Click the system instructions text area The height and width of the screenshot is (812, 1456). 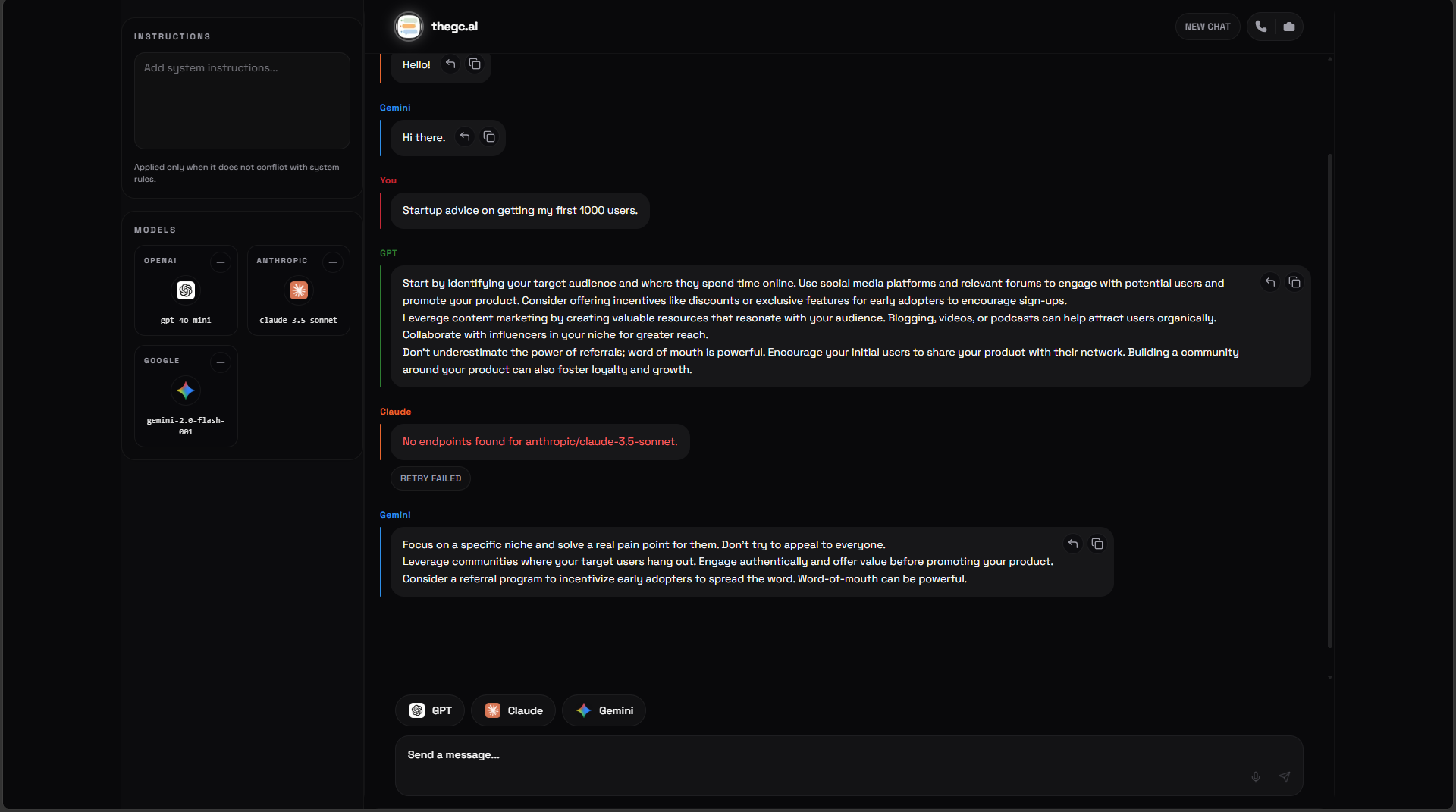tap(242, 101)
